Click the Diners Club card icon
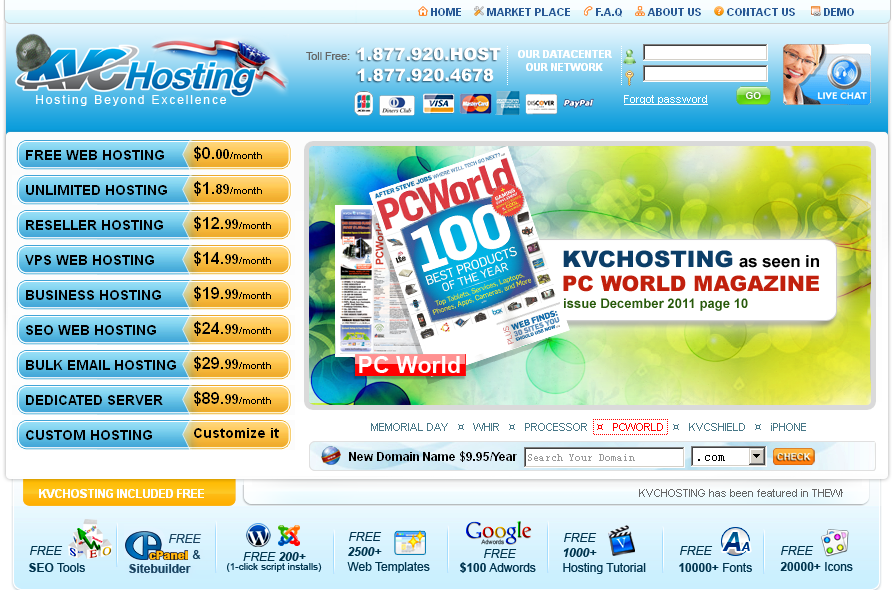This screenshot has width=895, height=590. click(x=397, y=104)
